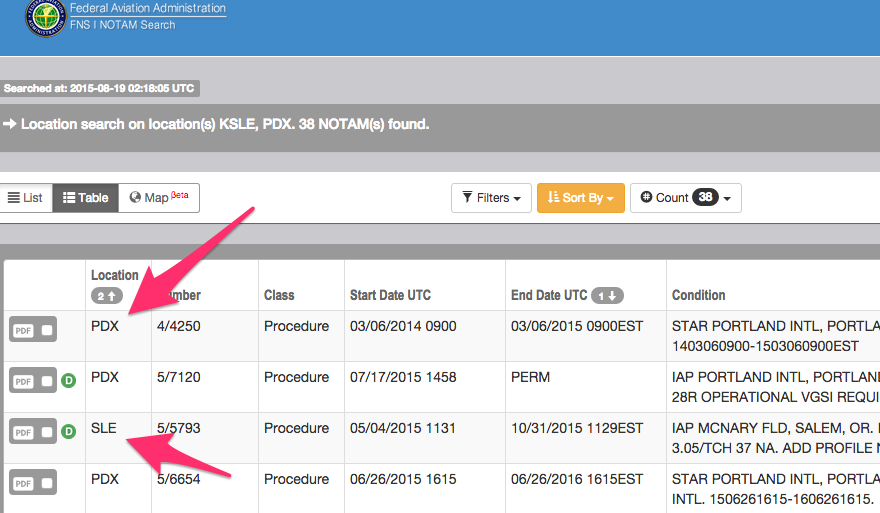880x513 pixels.
Task: Click start date 07/17/2015 1458
Action: pos(403,377)
